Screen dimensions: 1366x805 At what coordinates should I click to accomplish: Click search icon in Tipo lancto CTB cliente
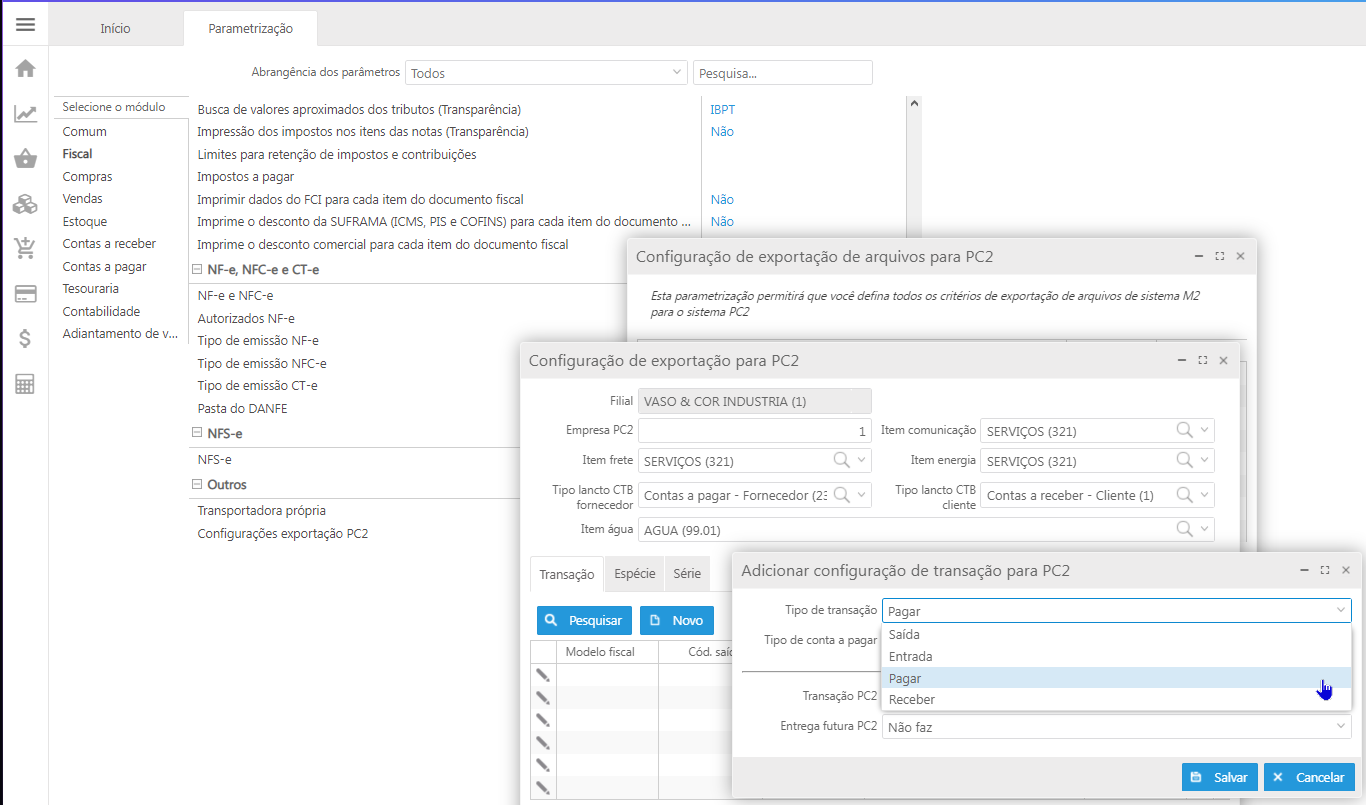click(1184, 494)
